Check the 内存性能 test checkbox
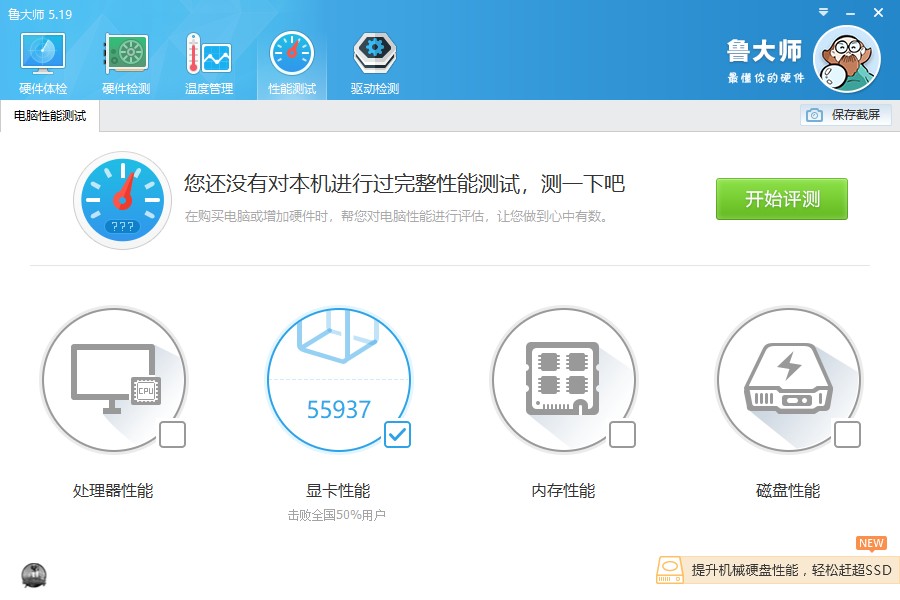 coord(622,435)
